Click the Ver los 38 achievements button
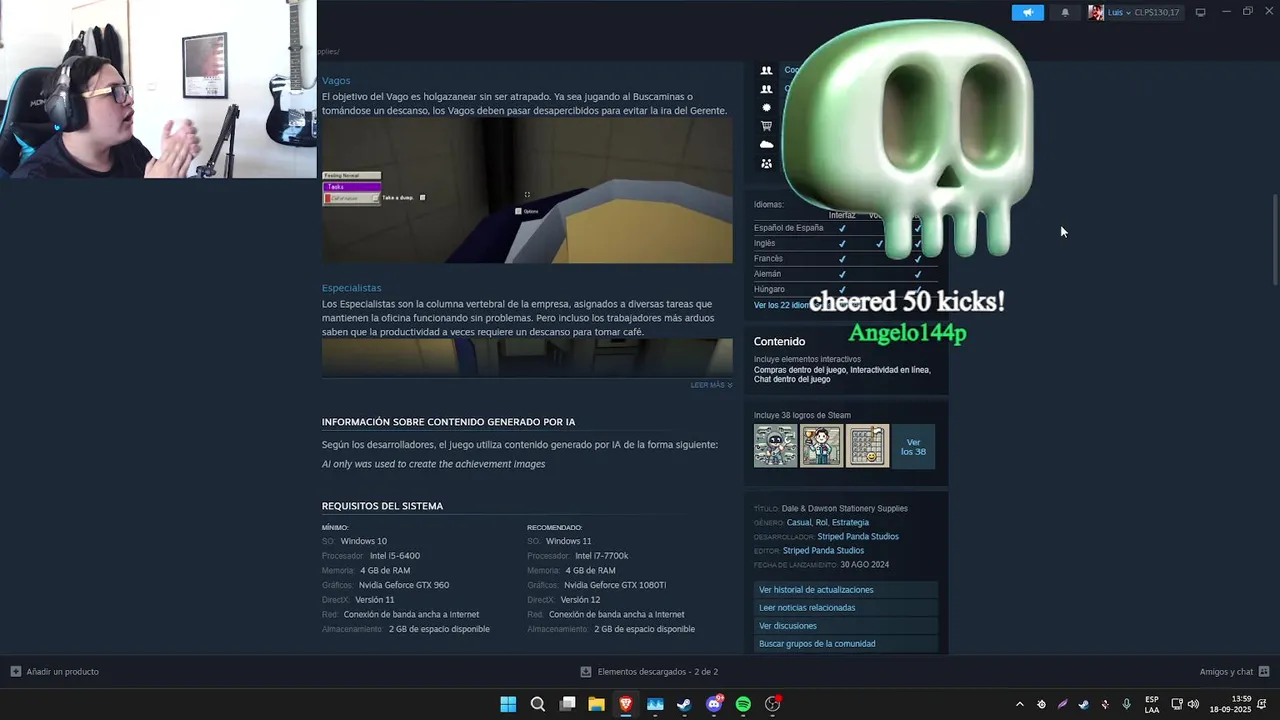Screen dimensions: 1280x720 (x=913, y=446)
